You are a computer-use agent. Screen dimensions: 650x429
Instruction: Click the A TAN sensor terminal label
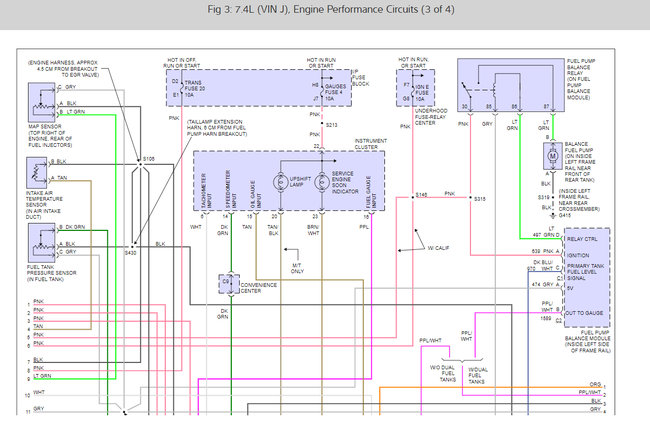coord(59,177)
